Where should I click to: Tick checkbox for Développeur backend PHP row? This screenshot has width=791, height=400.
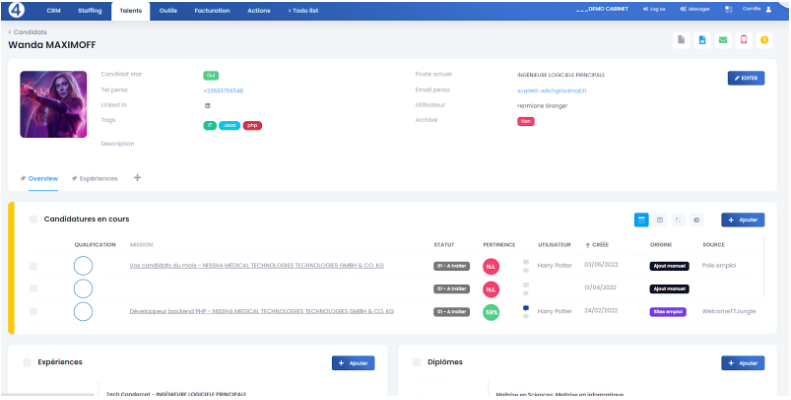tap(33, 312)
